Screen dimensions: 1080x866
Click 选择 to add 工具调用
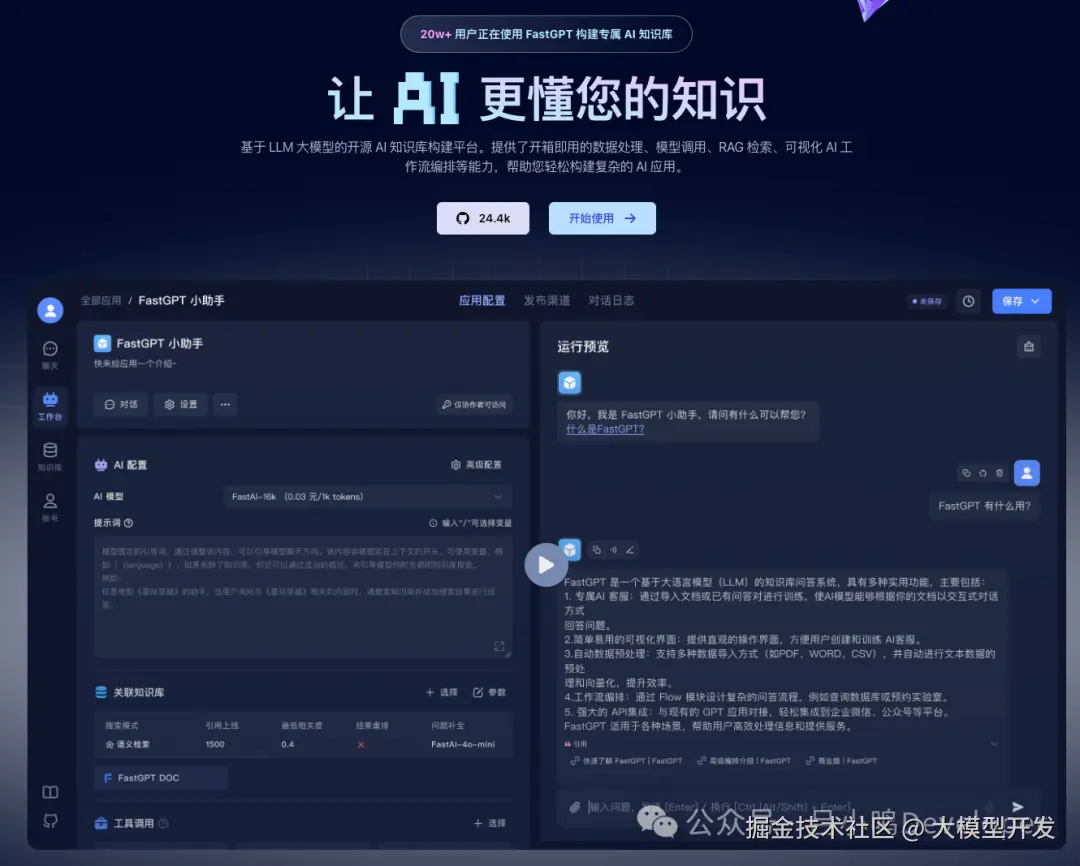coord(490,823)
